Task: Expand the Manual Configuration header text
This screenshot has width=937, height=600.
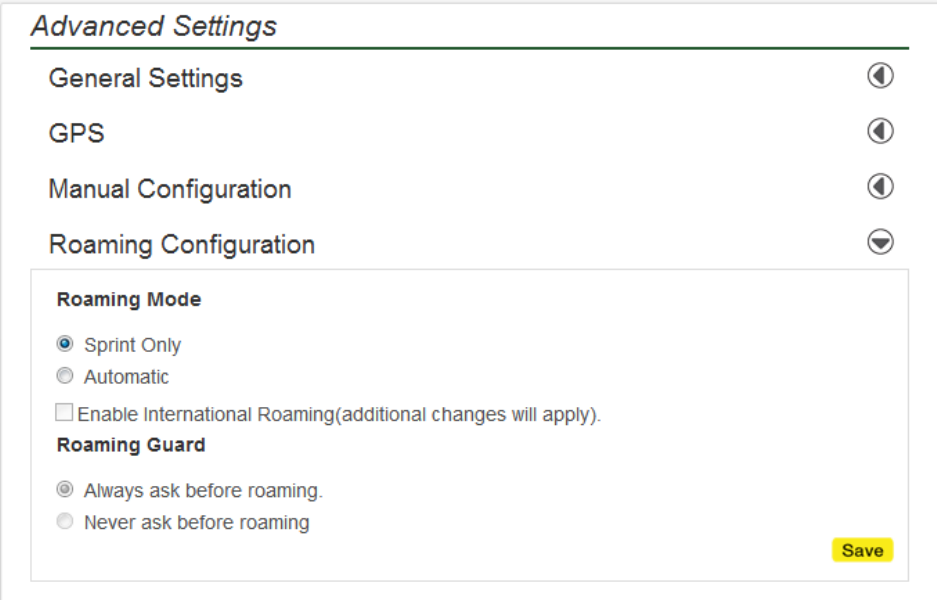Action: (170, 189)
